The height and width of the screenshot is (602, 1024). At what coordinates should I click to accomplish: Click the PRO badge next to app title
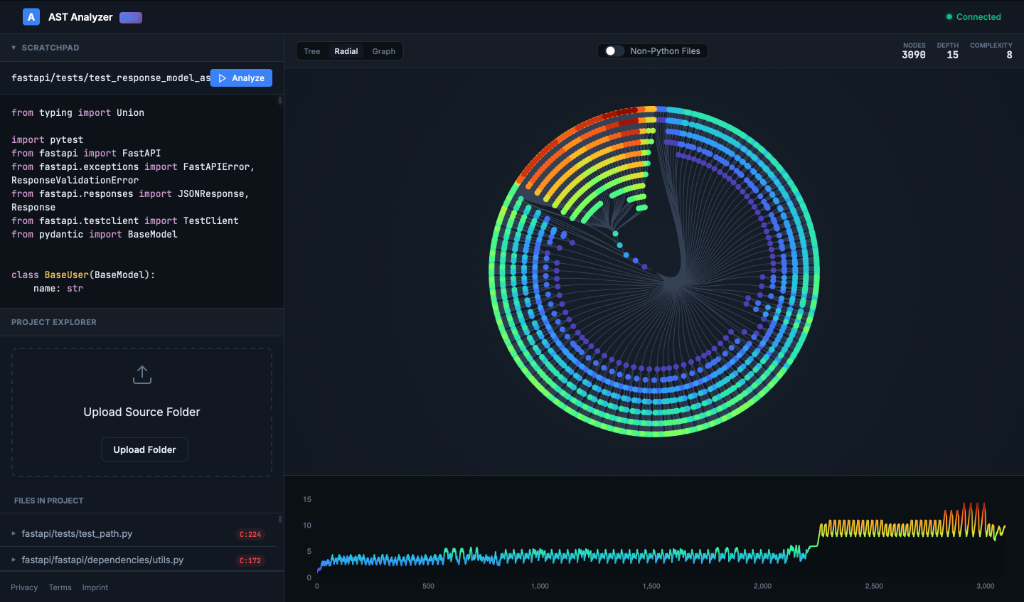(130, 17)
